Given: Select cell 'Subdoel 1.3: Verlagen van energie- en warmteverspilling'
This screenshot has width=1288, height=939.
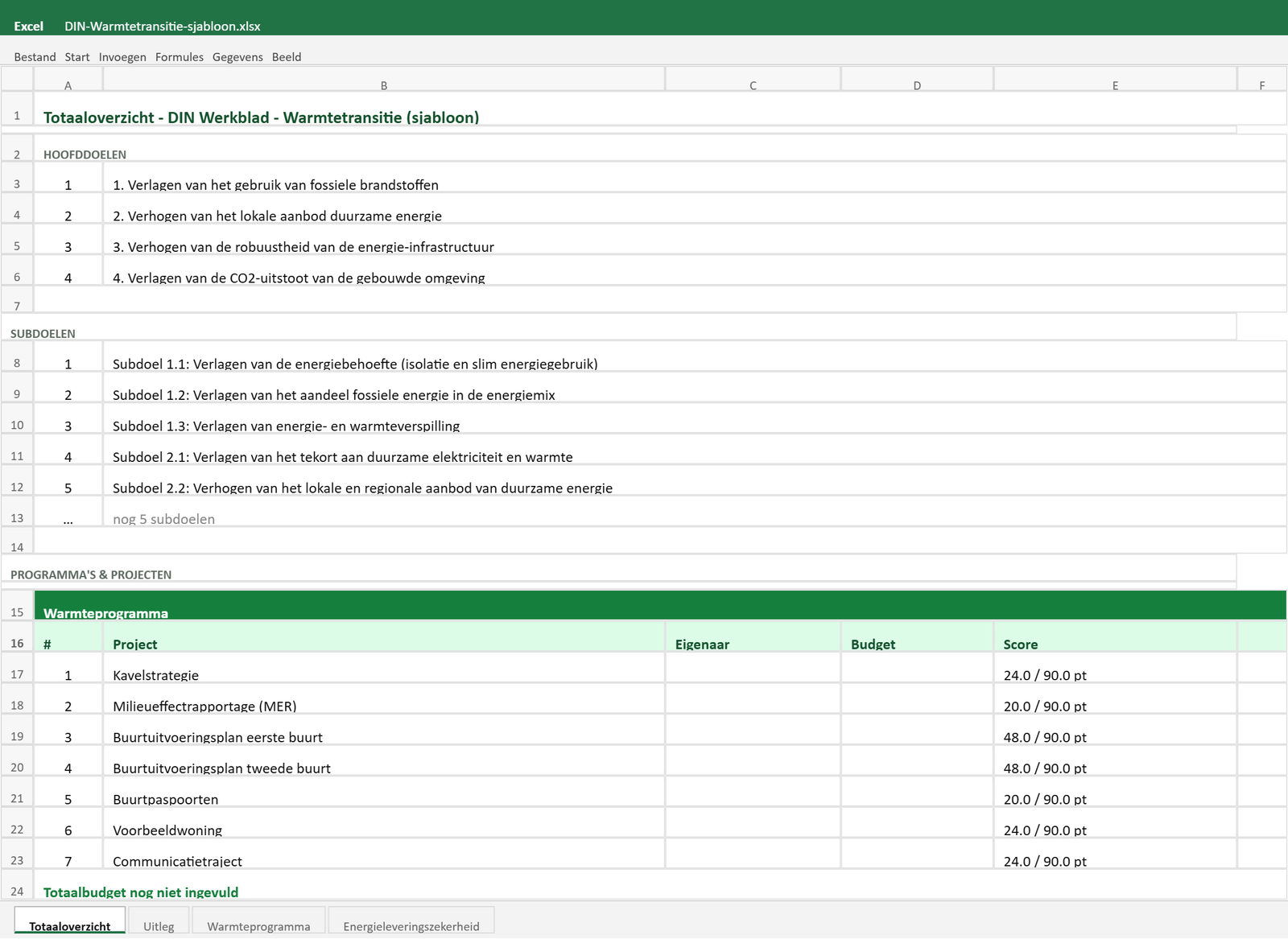Looking at the screenshot, I should click(695, 418).
